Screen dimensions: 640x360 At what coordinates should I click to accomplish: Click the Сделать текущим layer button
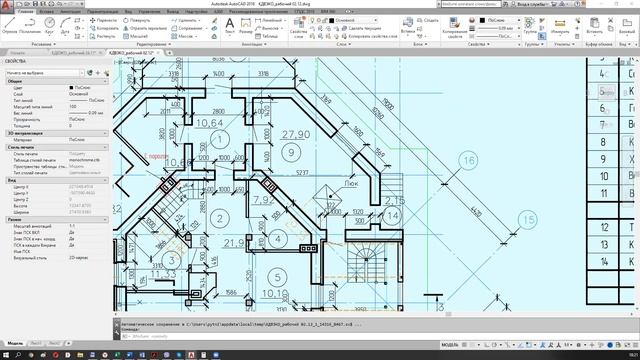pyautogui.click(x=362, y=28)
